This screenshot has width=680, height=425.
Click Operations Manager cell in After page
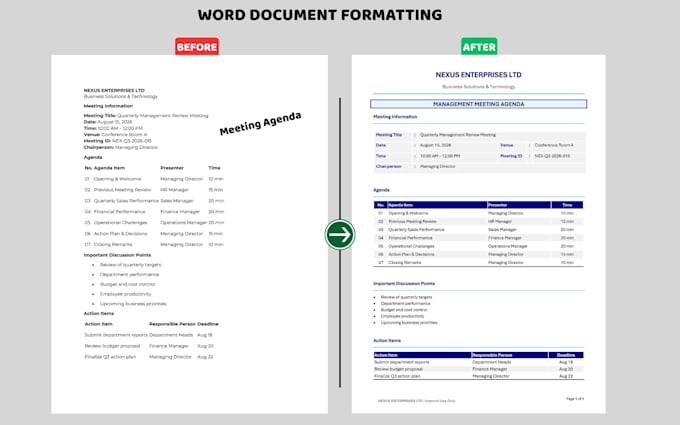pos(507,246)
